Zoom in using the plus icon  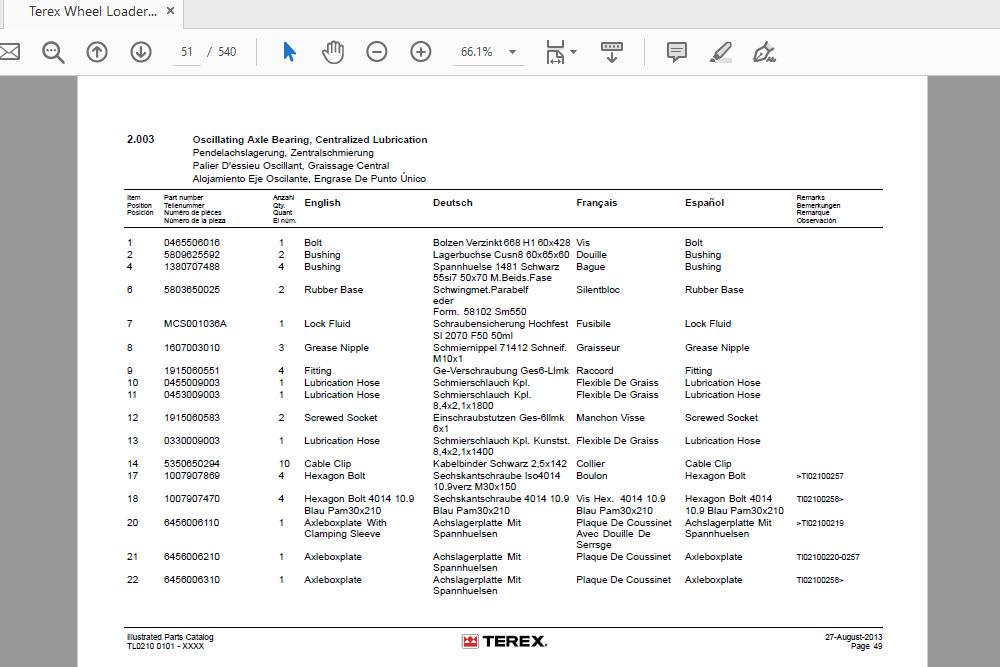tap(420, 50)
